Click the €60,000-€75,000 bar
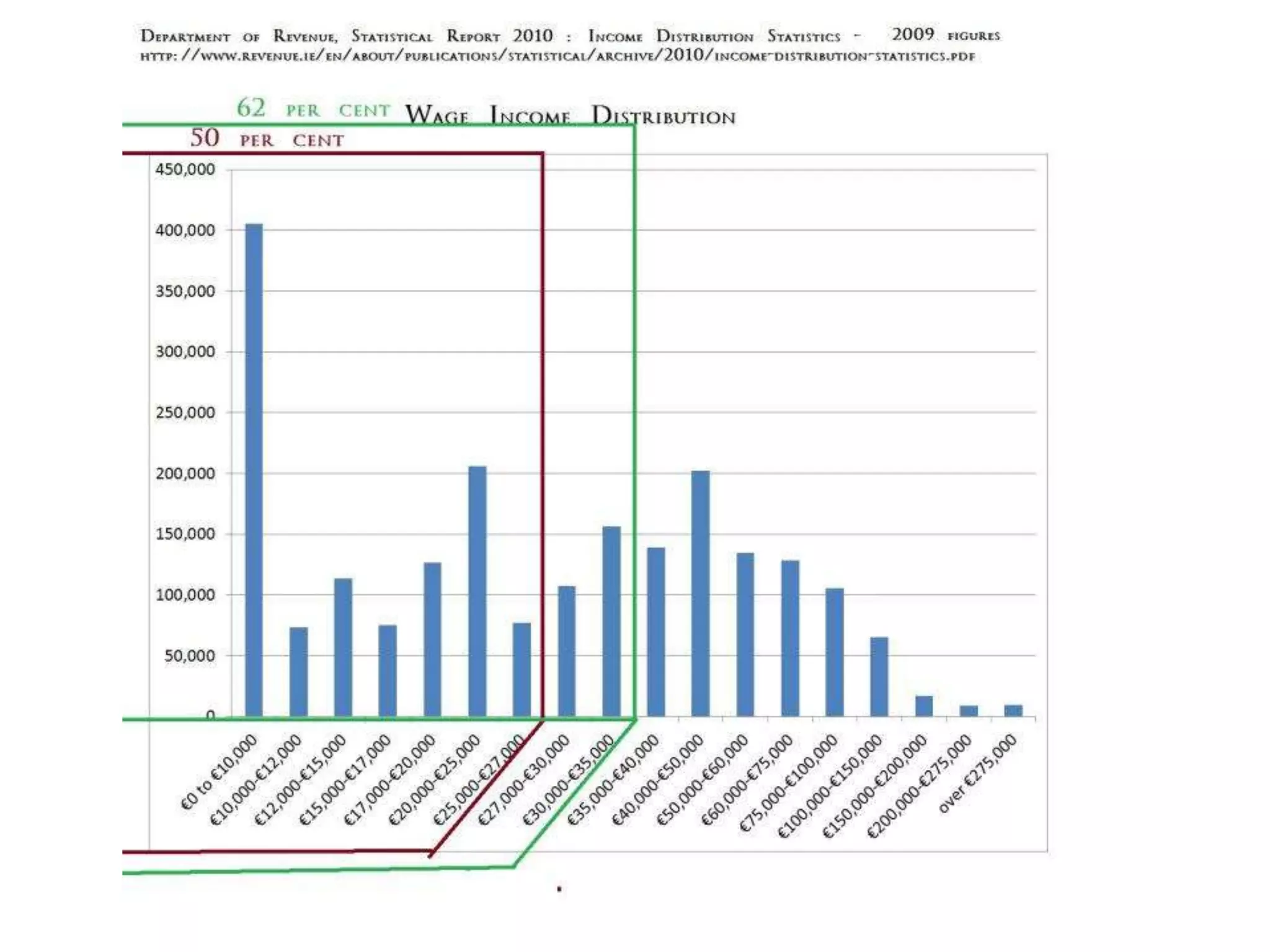Viewport: 1270px width, 952px height. coord(789,638)
